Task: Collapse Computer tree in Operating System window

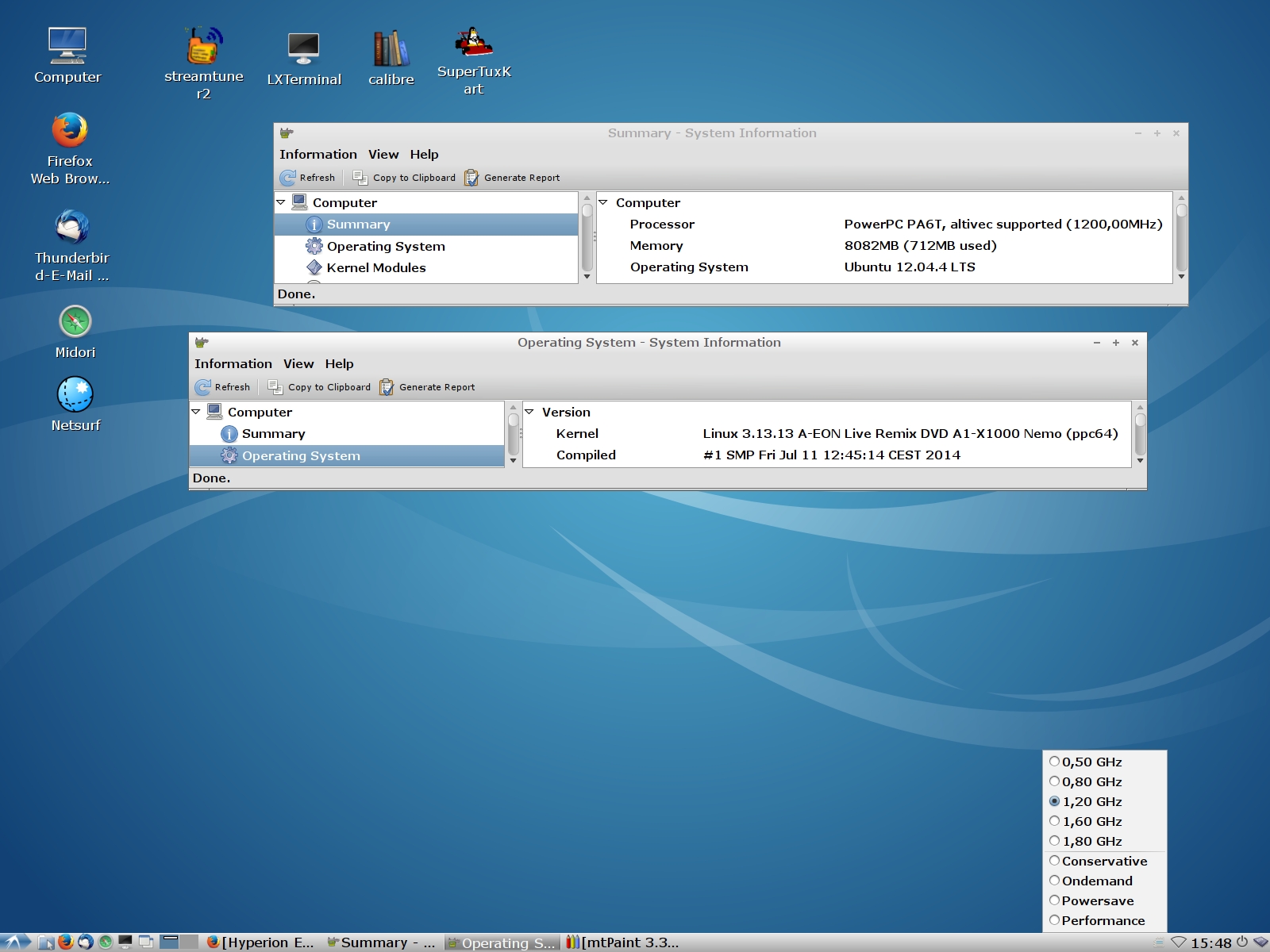Action: pyautogui.click(x=196, y=412)
